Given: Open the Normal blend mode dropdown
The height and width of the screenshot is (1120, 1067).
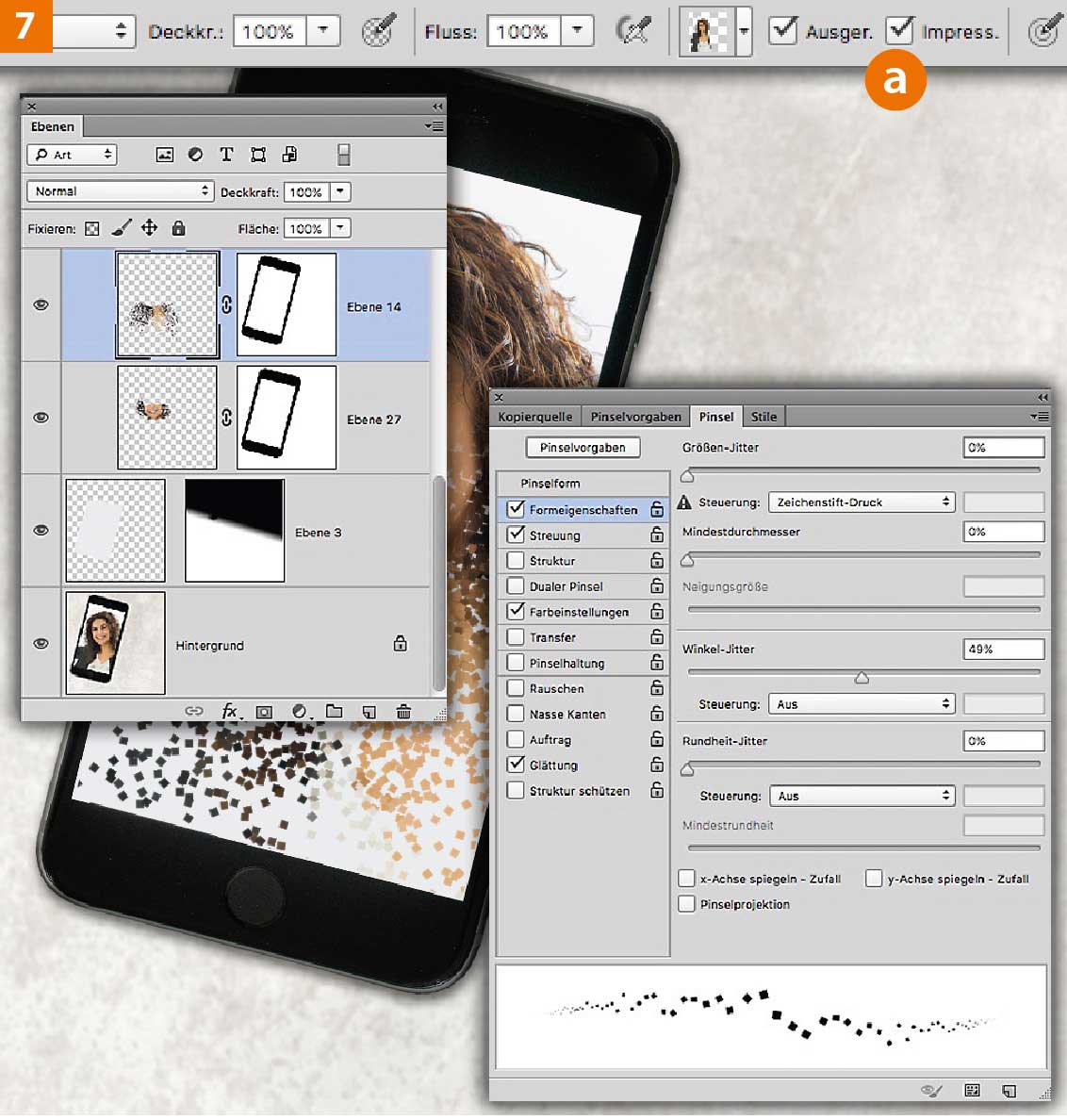Looking at the screenshot, I should (x=121, y=191).
